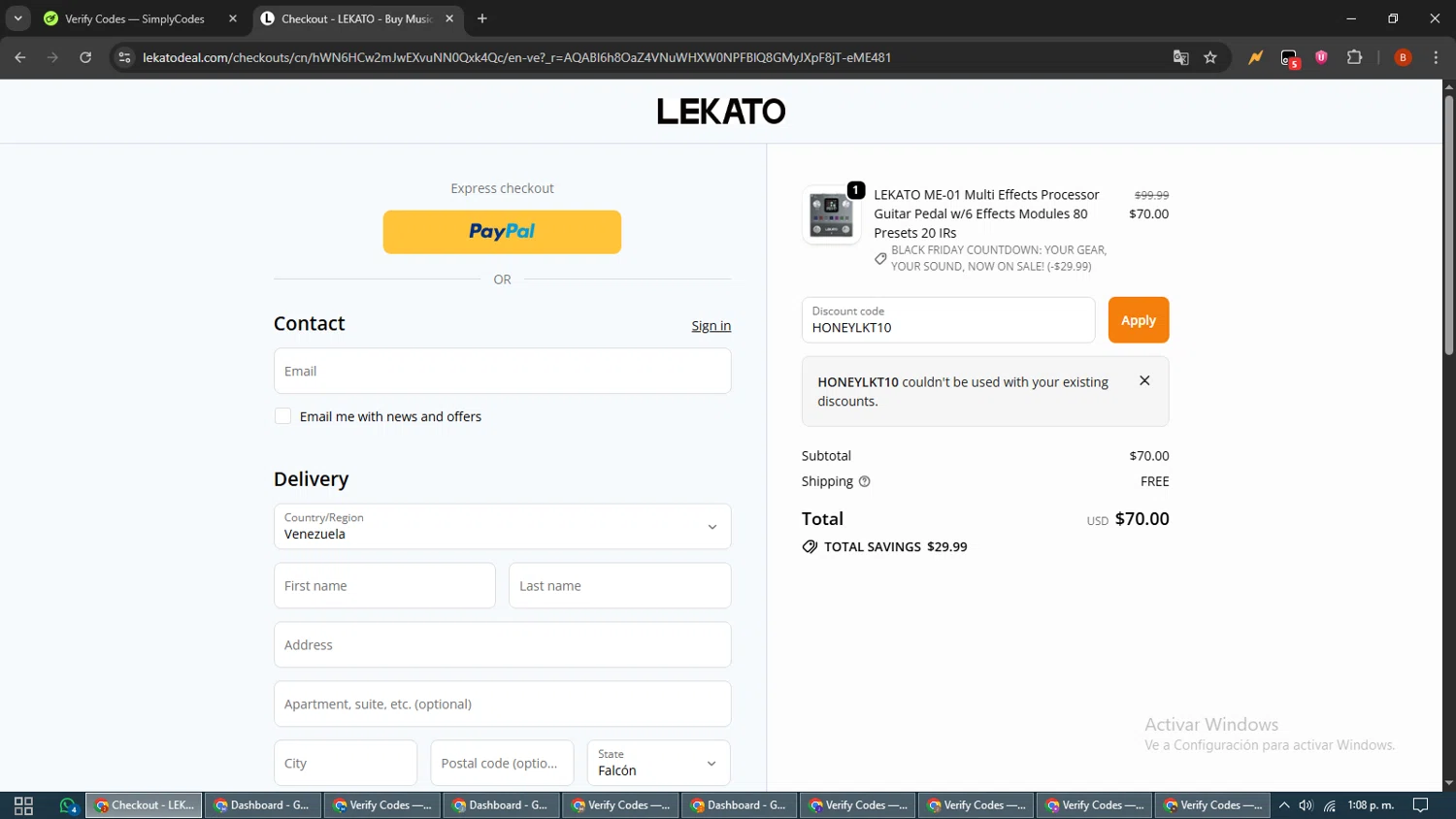
Task: Open the tab search dropdown arrow
Action: [x=17, y=18]
